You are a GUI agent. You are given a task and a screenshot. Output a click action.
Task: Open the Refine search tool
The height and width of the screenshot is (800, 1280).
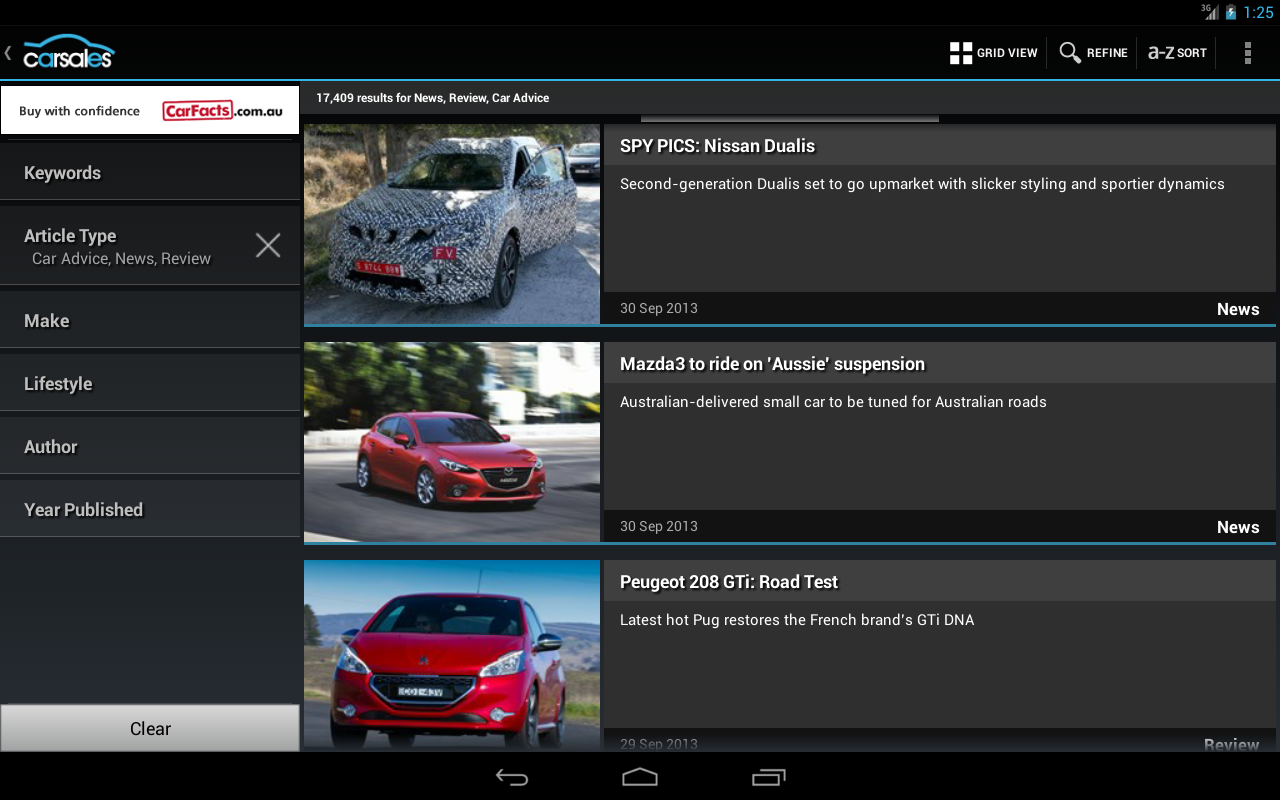click(x=1092, y=52)
